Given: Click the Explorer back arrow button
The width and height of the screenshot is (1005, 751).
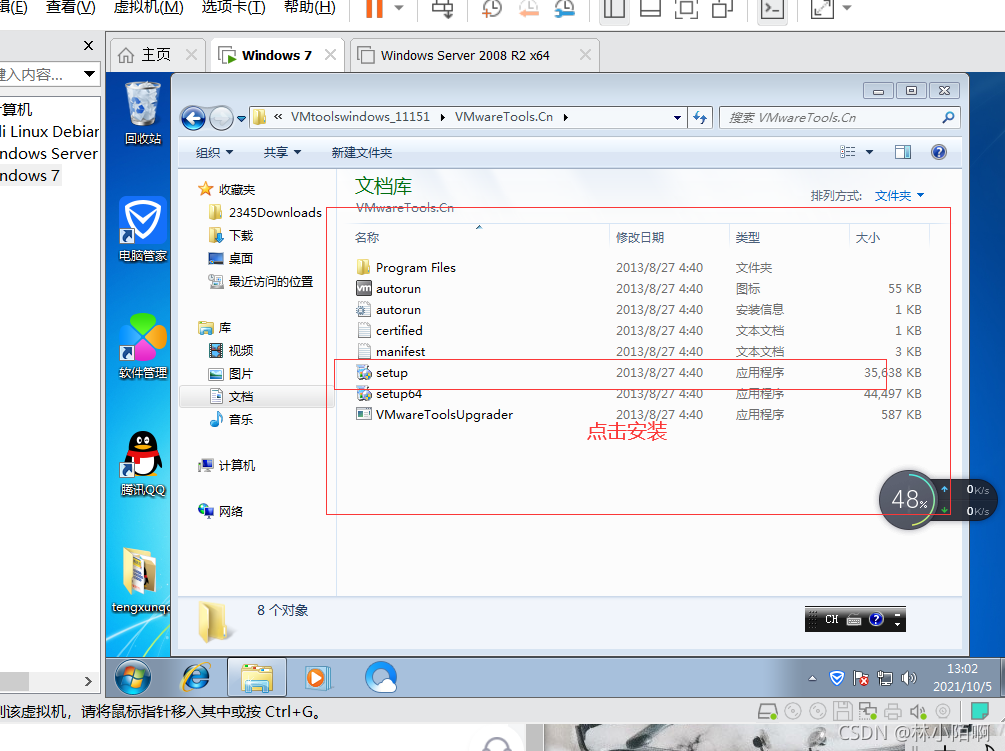Looking at the screenshot, I should pyautogui.click(x=193, y=119).
